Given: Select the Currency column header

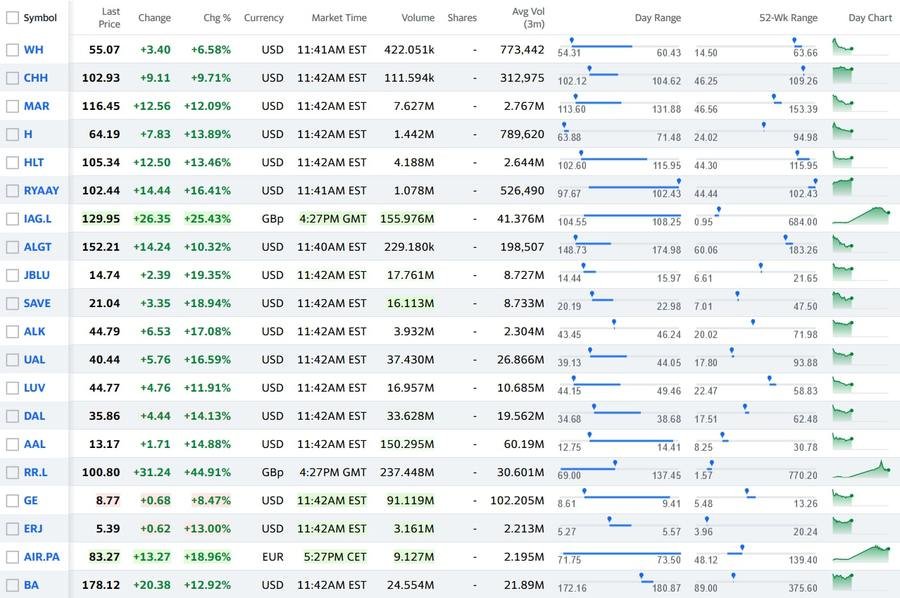Looking at the screenshot, I should coord(263,18).
